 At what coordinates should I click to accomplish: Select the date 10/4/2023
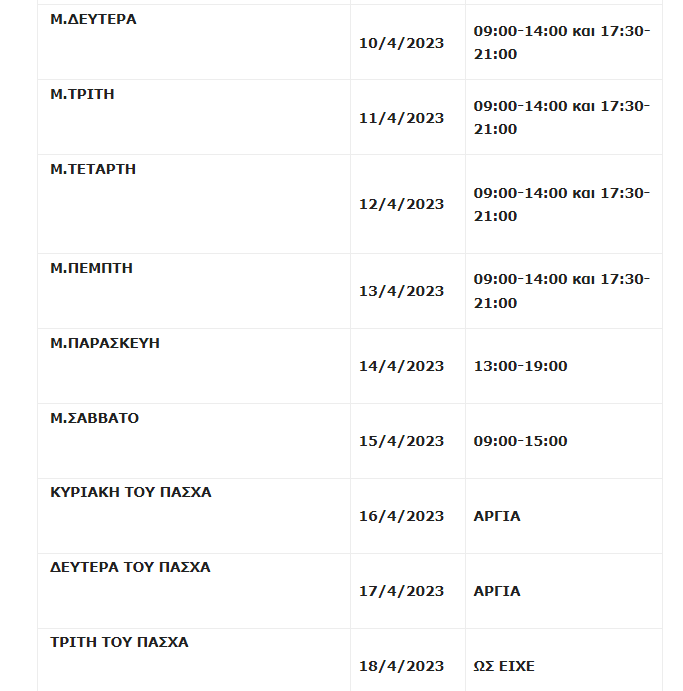click(x=401, y=42)
